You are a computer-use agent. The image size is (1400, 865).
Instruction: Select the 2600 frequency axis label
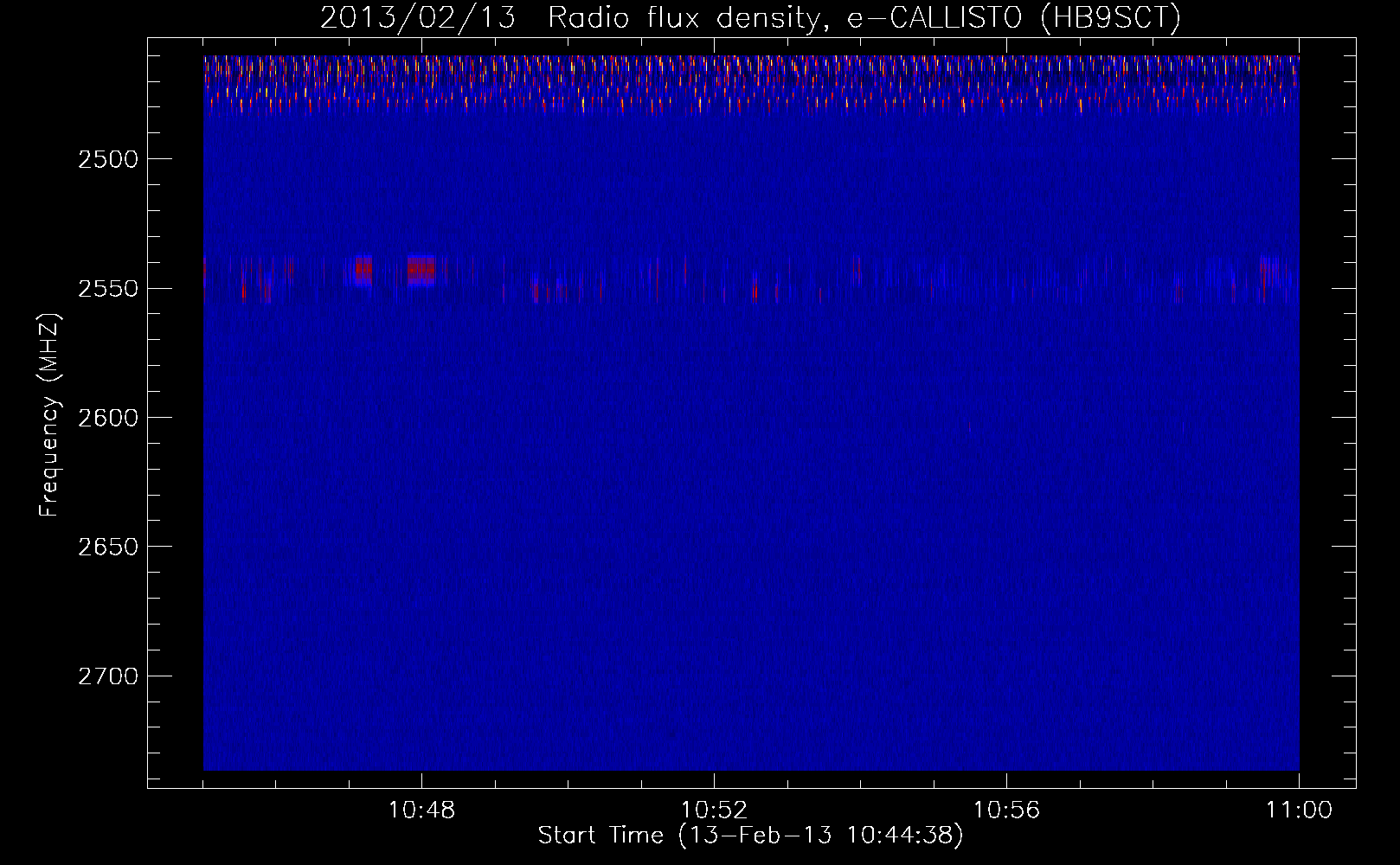pyautogui.click(x=108, y=418)
